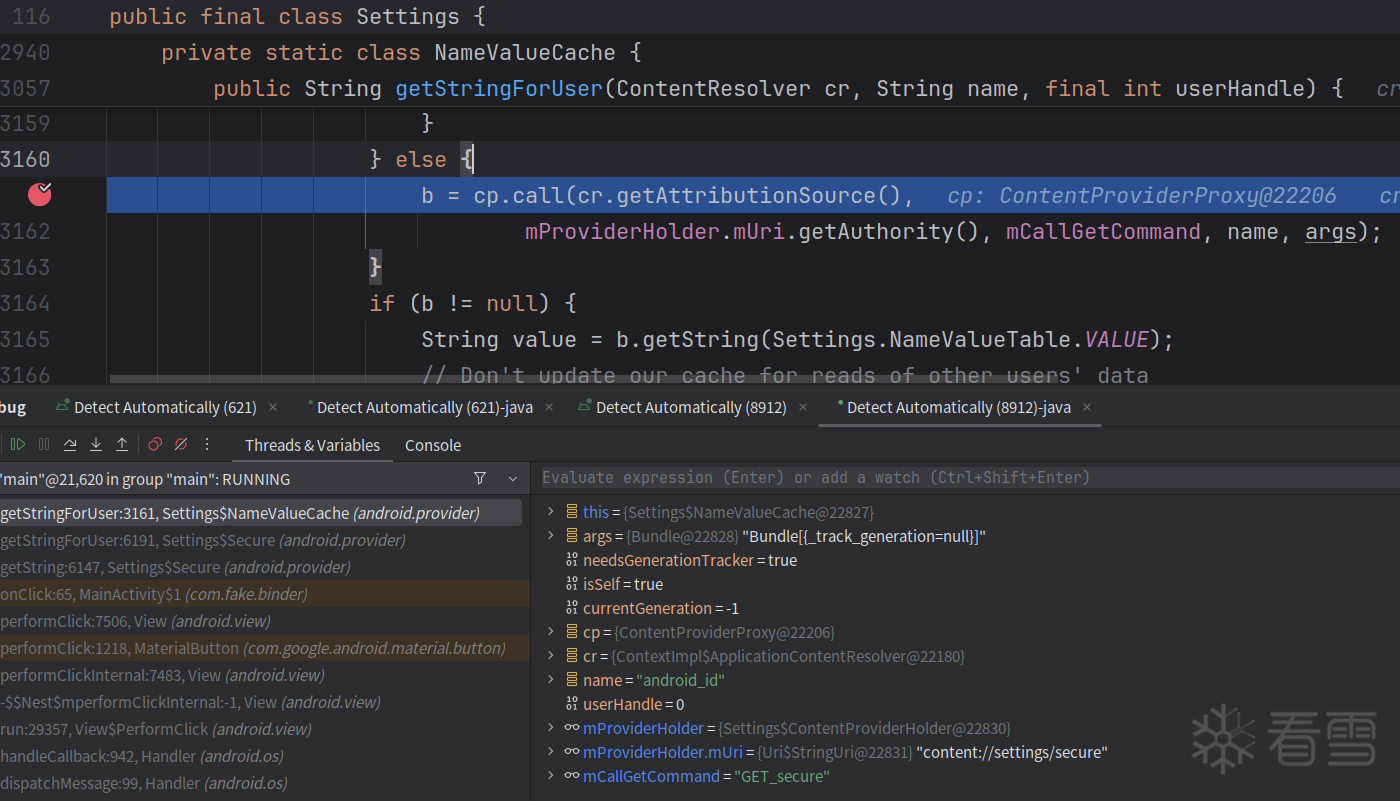Click the Evaluate expression input field
Image resolution: width=1400 pixels, height=801 pixels.
pos(968,477)
